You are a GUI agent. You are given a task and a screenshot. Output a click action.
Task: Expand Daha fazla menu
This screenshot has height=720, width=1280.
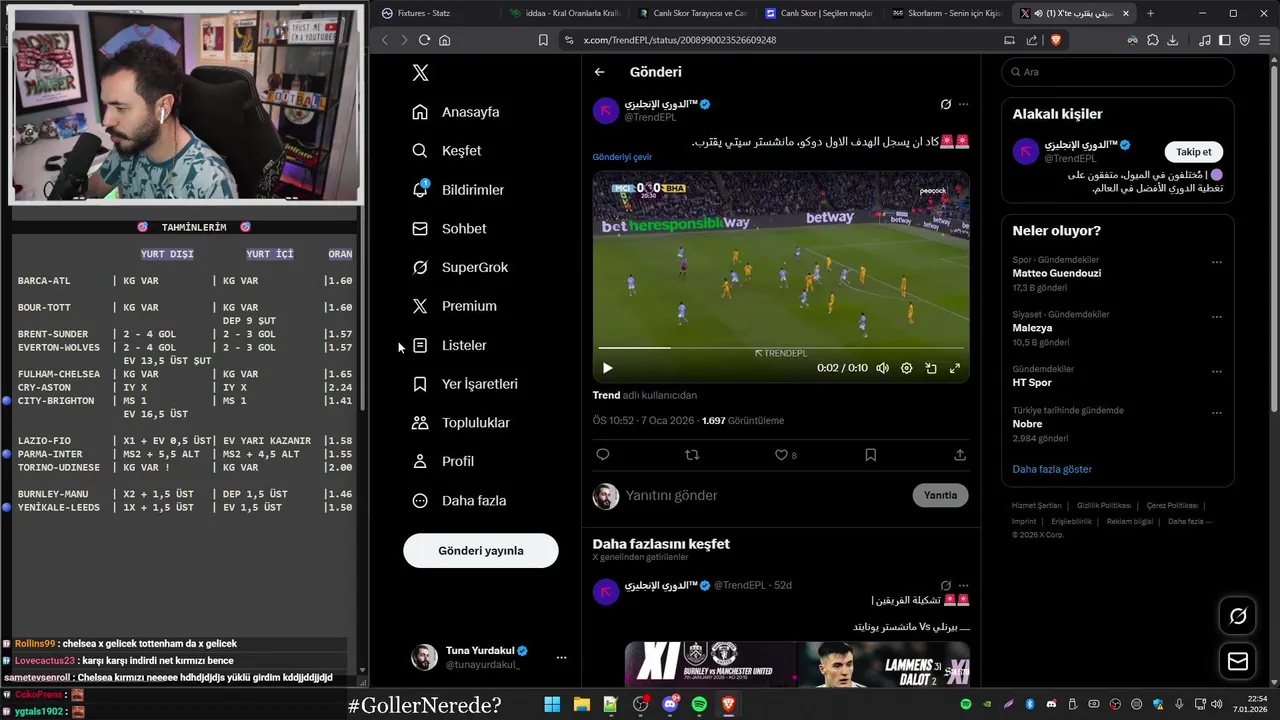click(459, 500)
